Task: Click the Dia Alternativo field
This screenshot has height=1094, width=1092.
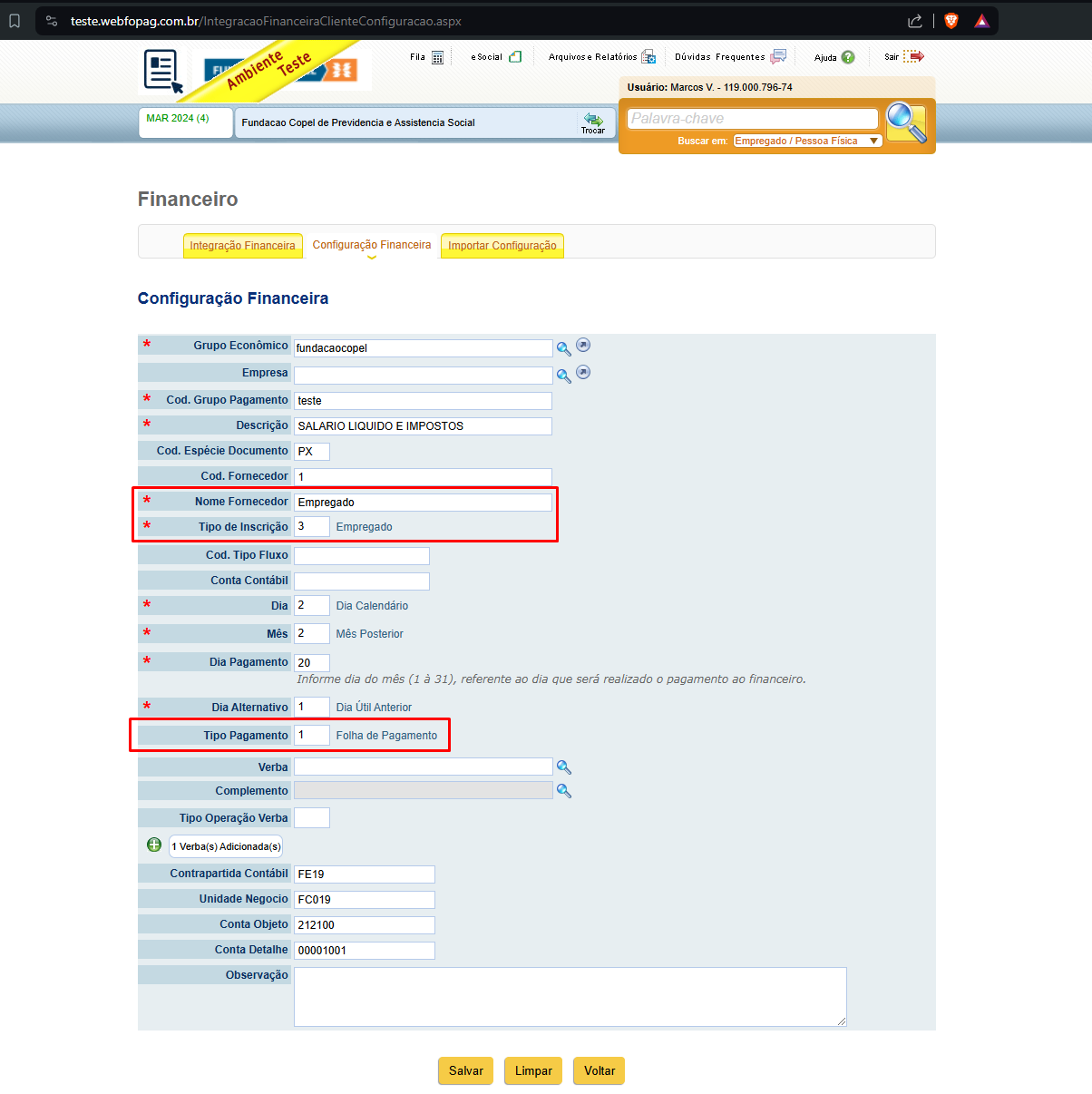Action: [x=312, y=708]
